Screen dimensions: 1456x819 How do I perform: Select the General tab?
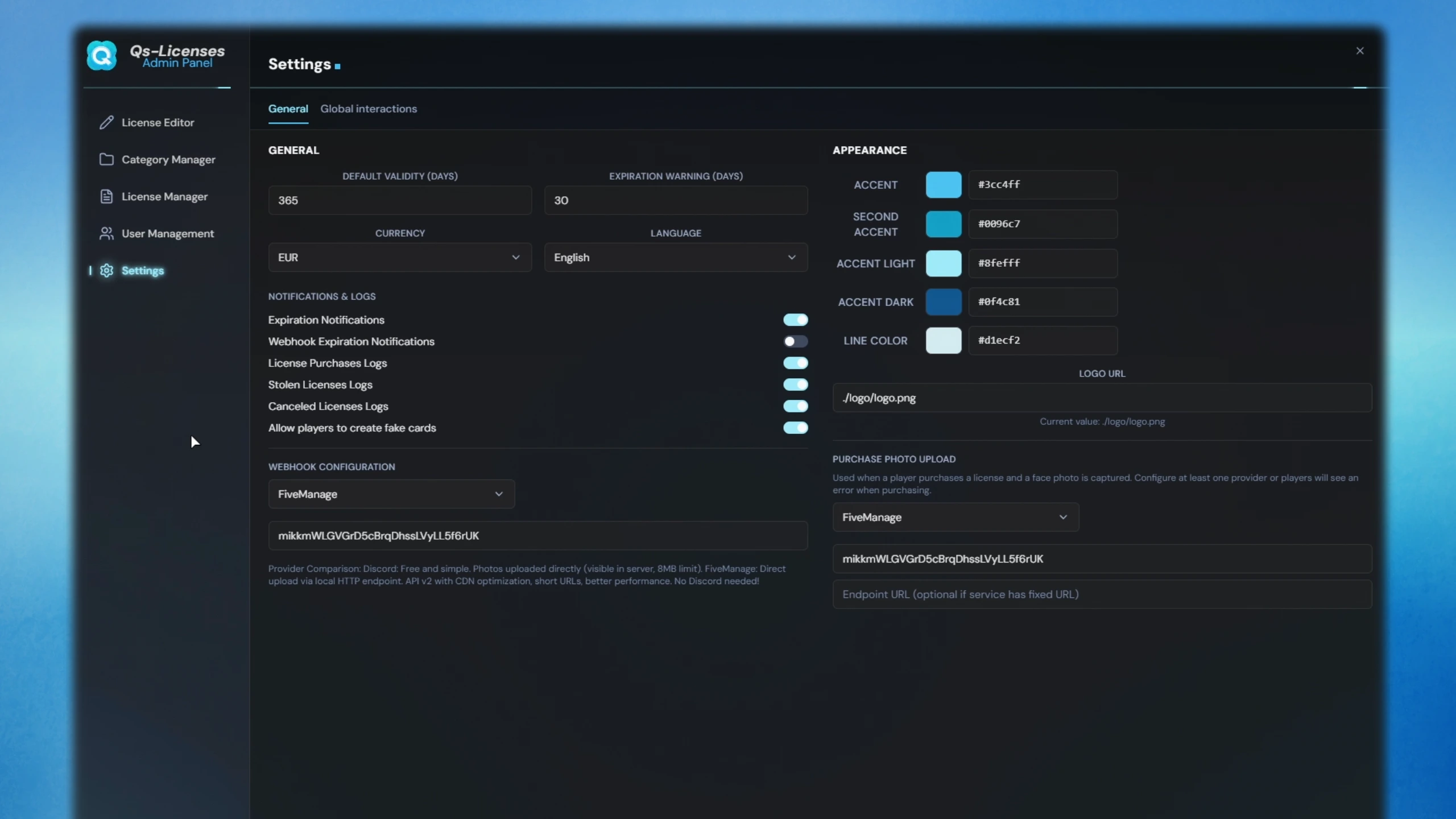[x=288, y=109]
